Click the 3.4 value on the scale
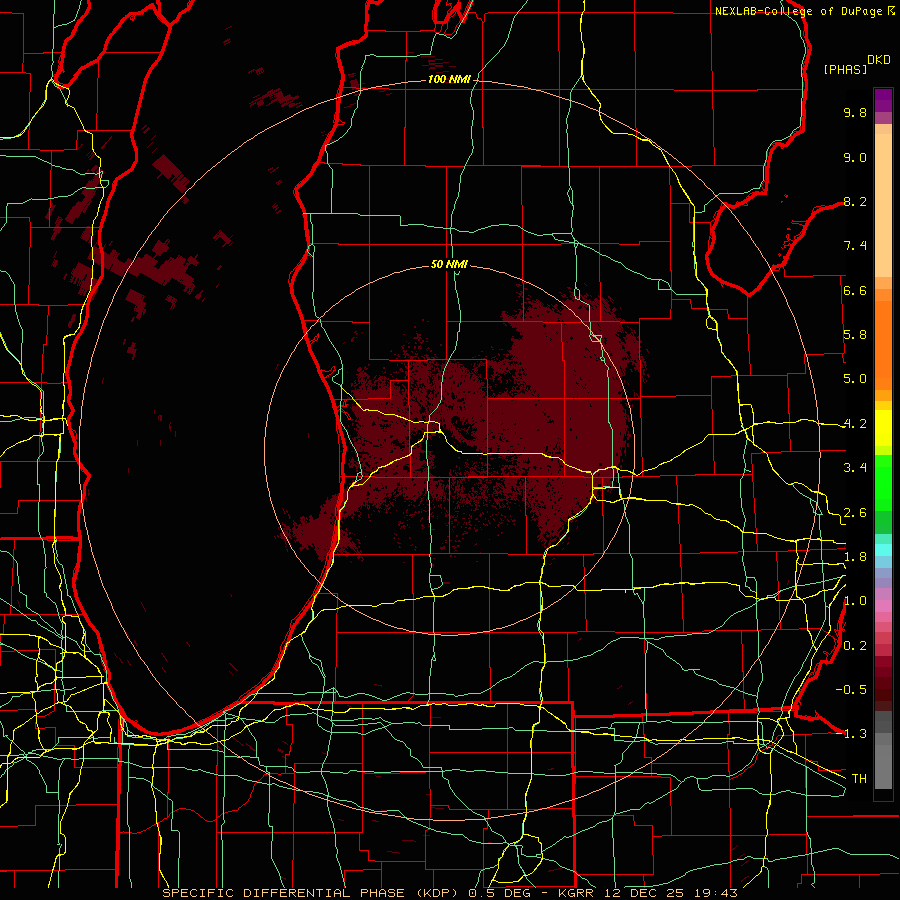This screenshot has height=900, width=900. point(855,468)
